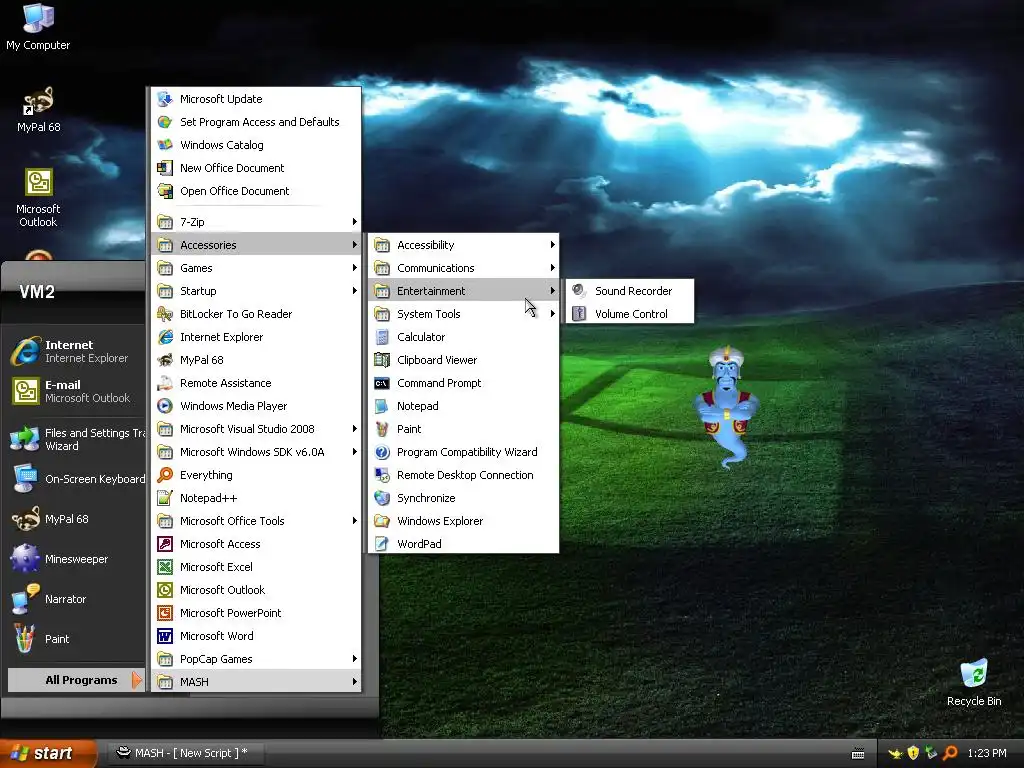The image size is (1024, 768).
Task: Open the System Tools submenu
Action: [x=463, y=314]
